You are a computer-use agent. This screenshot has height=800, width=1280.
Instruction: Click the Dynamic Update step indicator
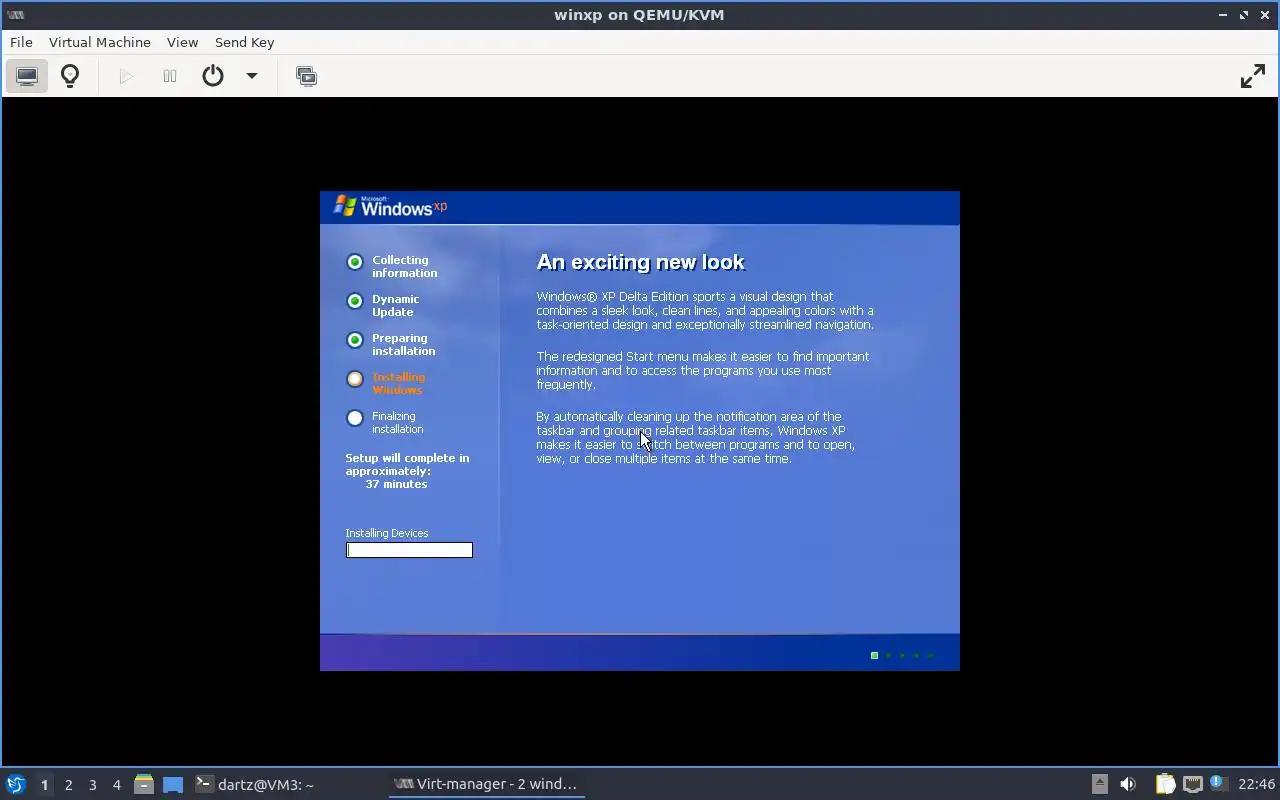coord(354,301)
